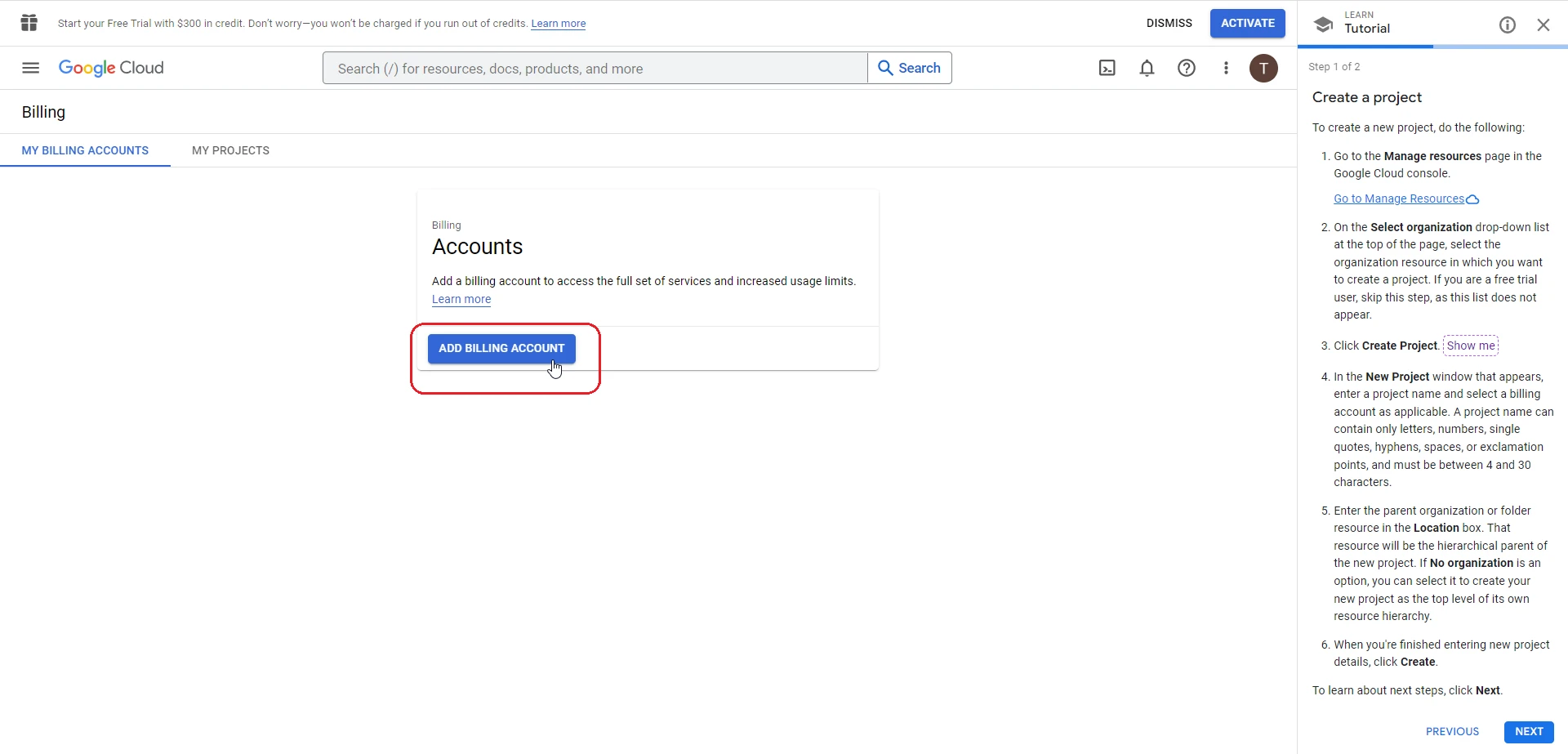Screen dimensions: 1568x754
Task: Click the Add Billing Account button
Action: 501,348
